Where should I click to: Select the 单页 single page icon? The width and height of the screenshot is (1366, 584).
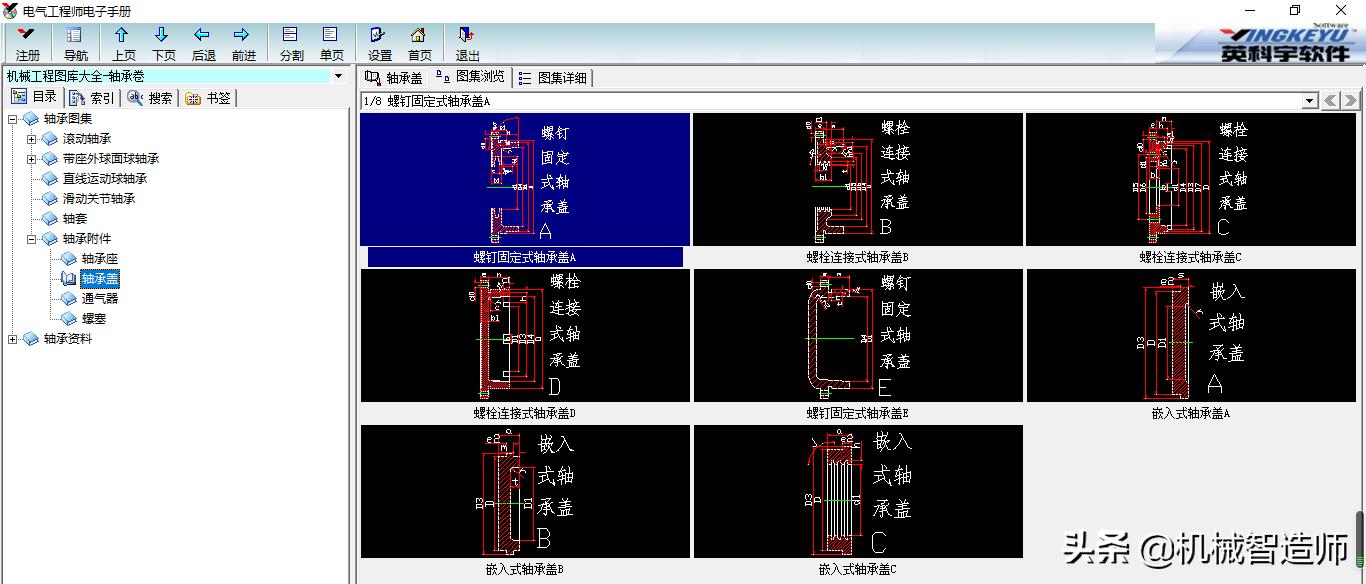331,44
